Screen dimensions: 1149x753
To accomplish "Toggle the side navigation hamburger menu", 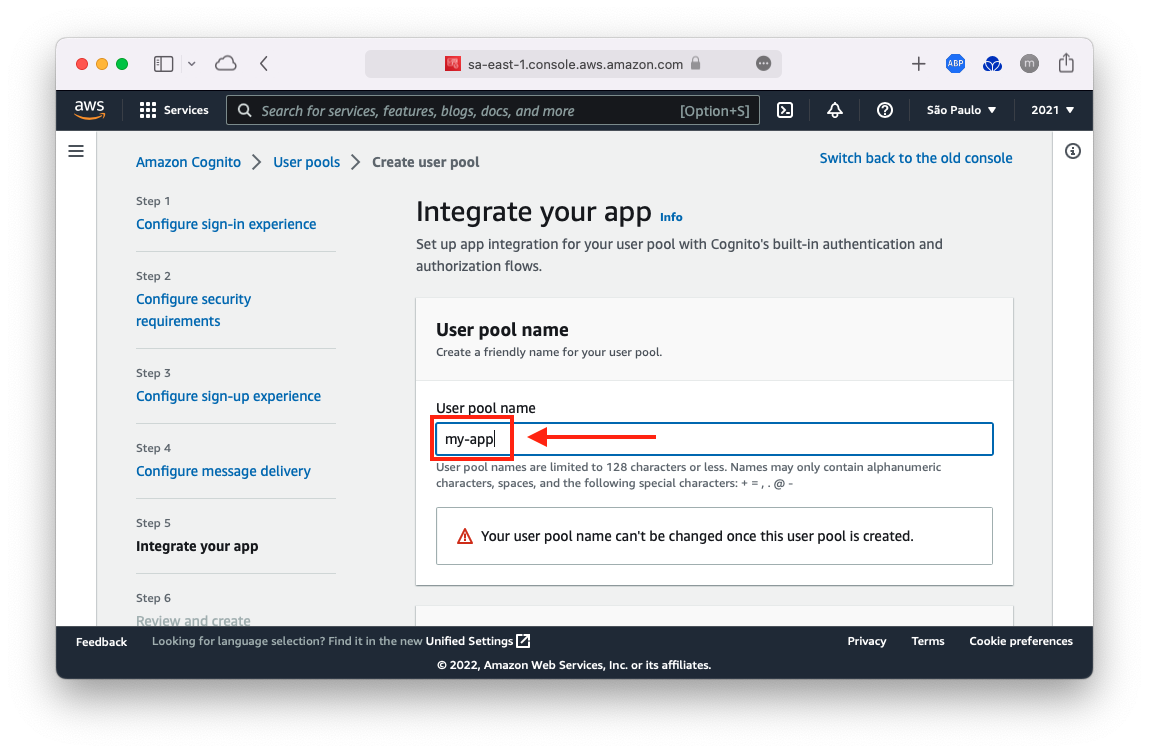I will (76, 151).
